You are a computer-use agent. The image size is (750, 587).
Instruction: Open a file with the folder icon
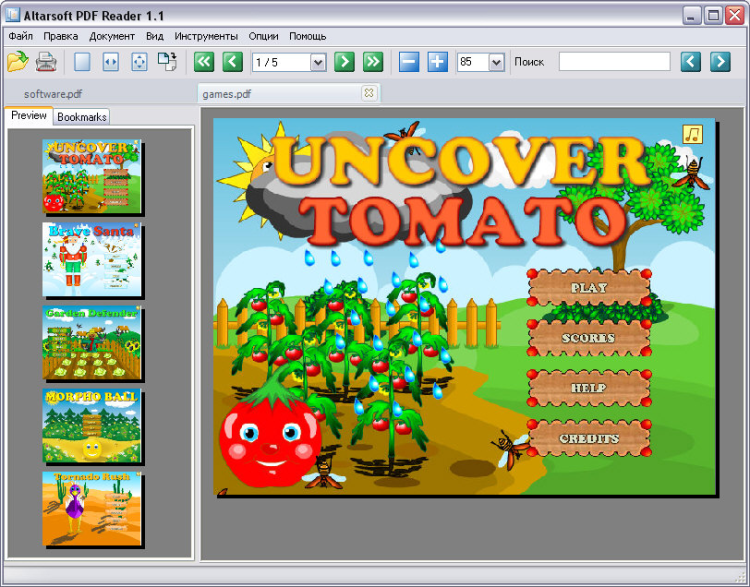point(18,62)
